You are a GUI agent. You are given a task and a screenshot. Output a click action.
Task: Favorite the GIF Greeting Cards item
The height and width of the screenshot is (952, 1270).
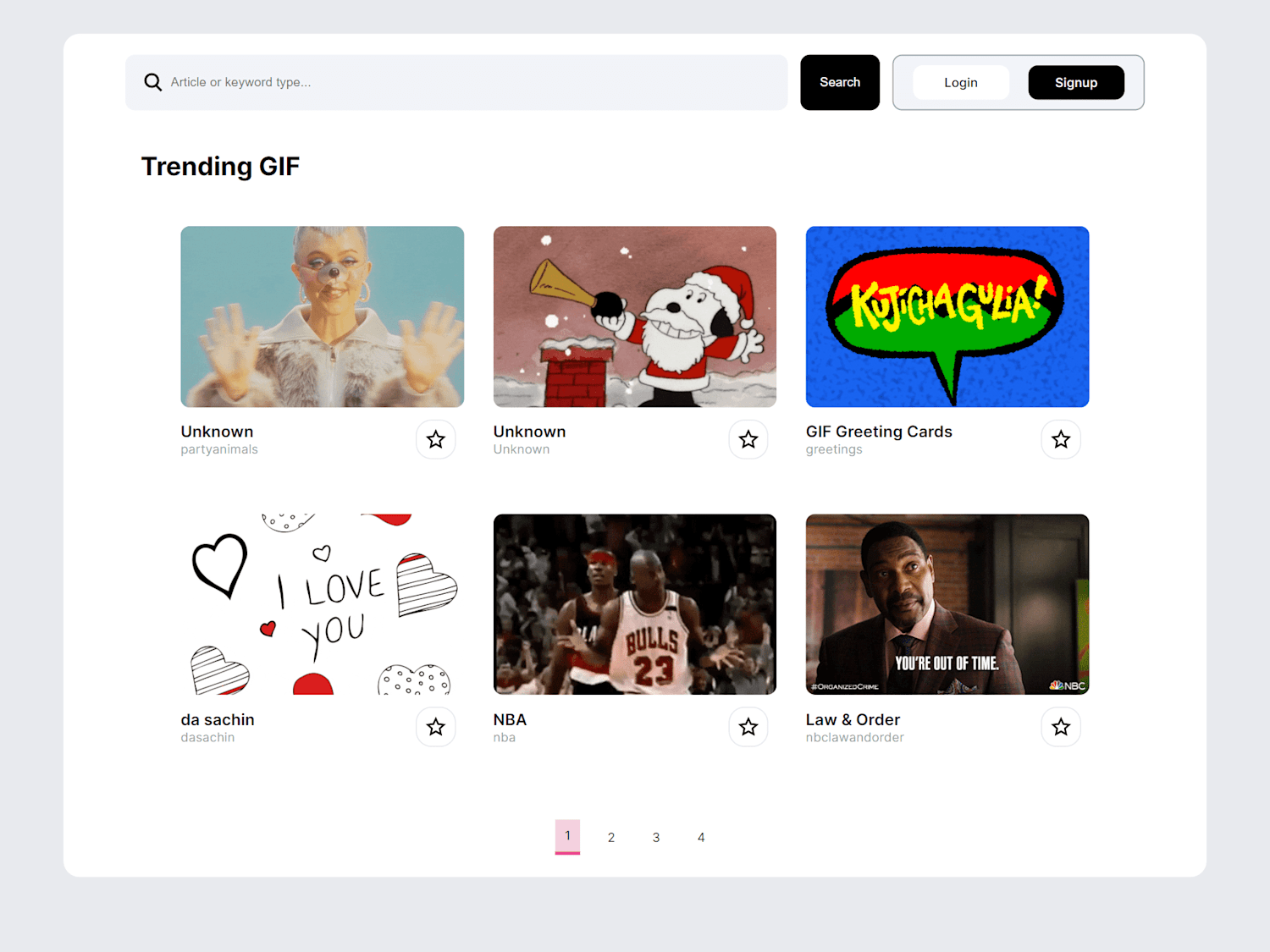1060,439
